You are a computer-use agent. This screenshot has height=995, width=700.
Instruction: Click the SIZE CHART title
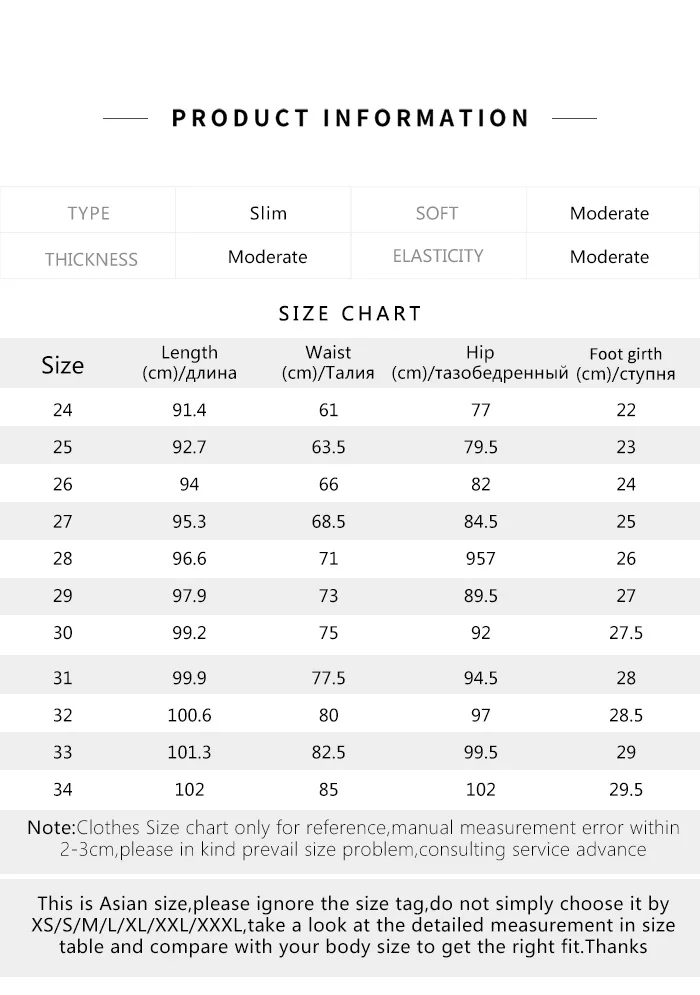[x=350, y=313]
